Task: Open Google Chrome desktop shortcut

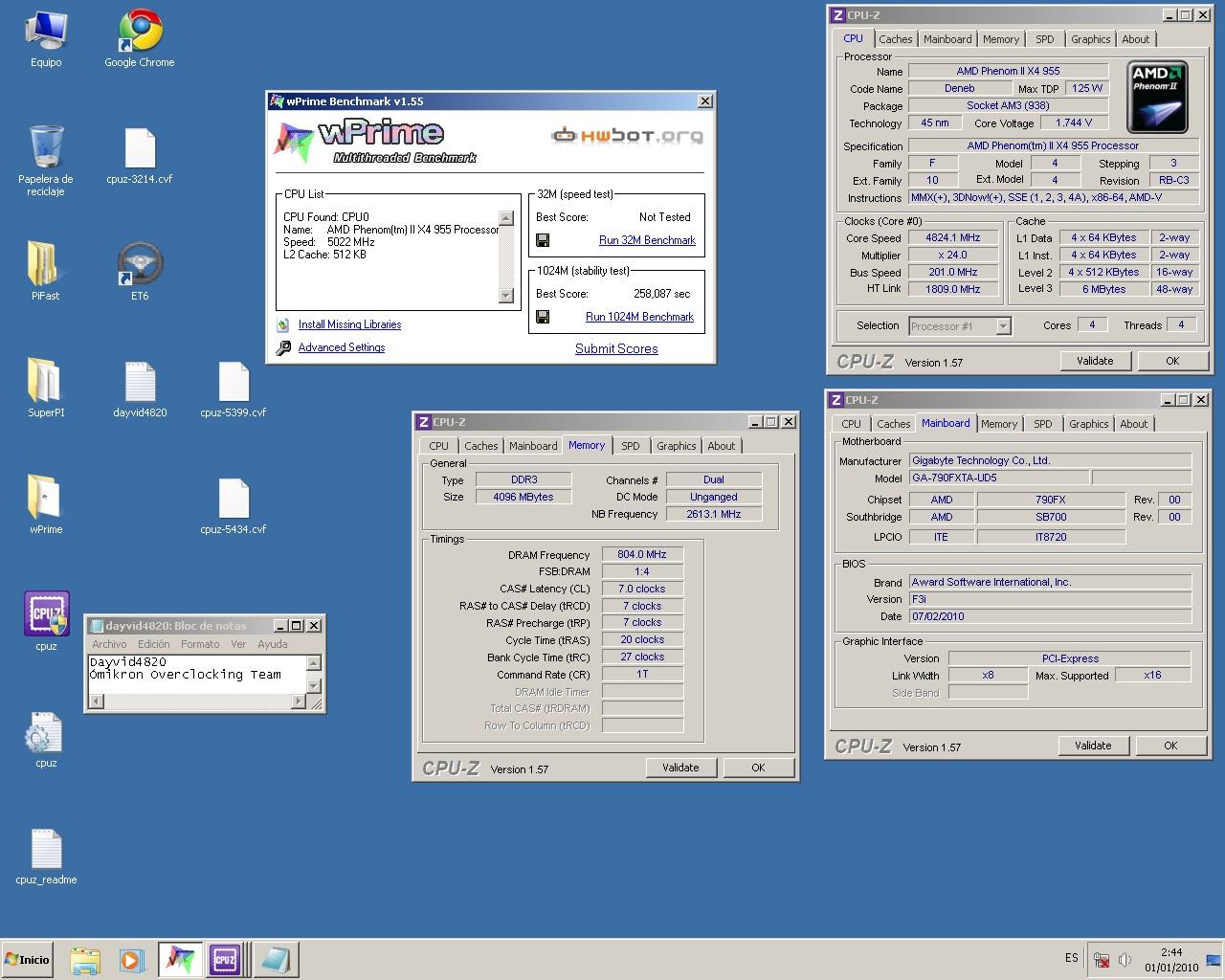Action: click(x=140, y=39)
